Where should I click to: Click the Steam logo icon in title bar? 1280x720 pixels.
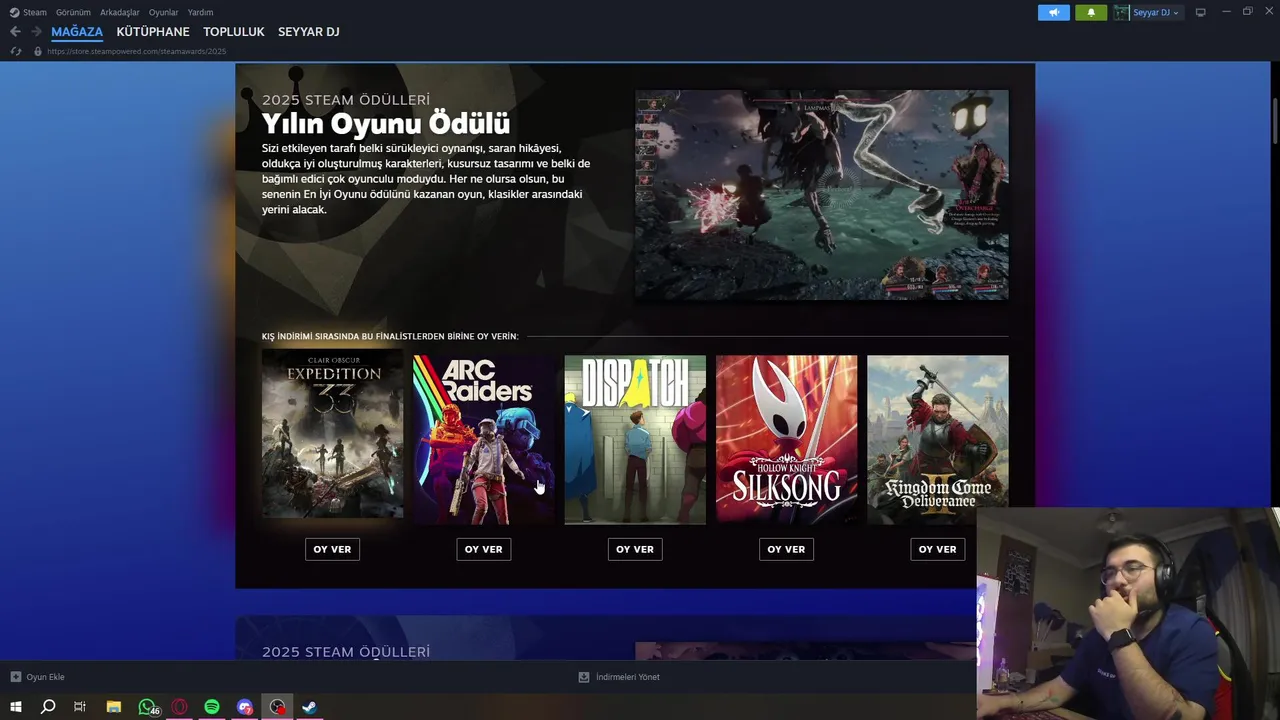(x=14, y=12)
